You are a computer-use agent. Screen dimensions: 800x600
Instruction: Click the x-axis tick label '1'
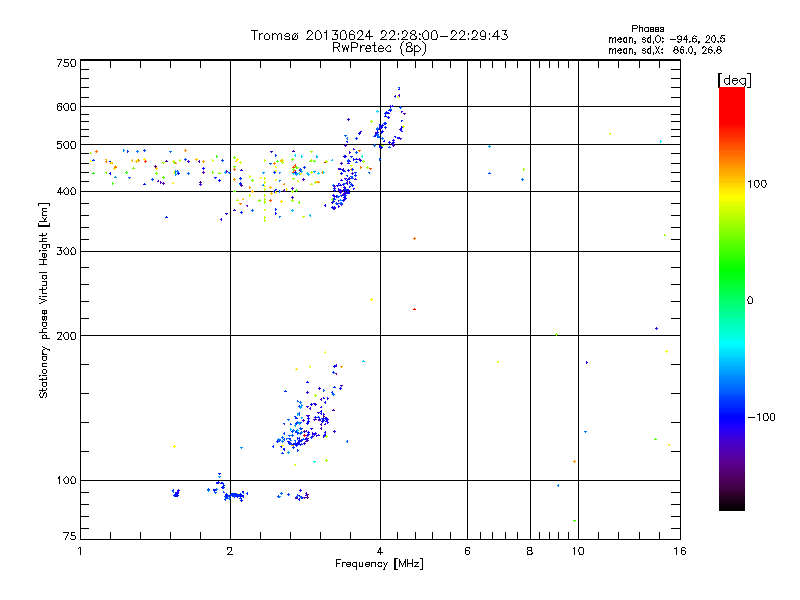point(80,551)
